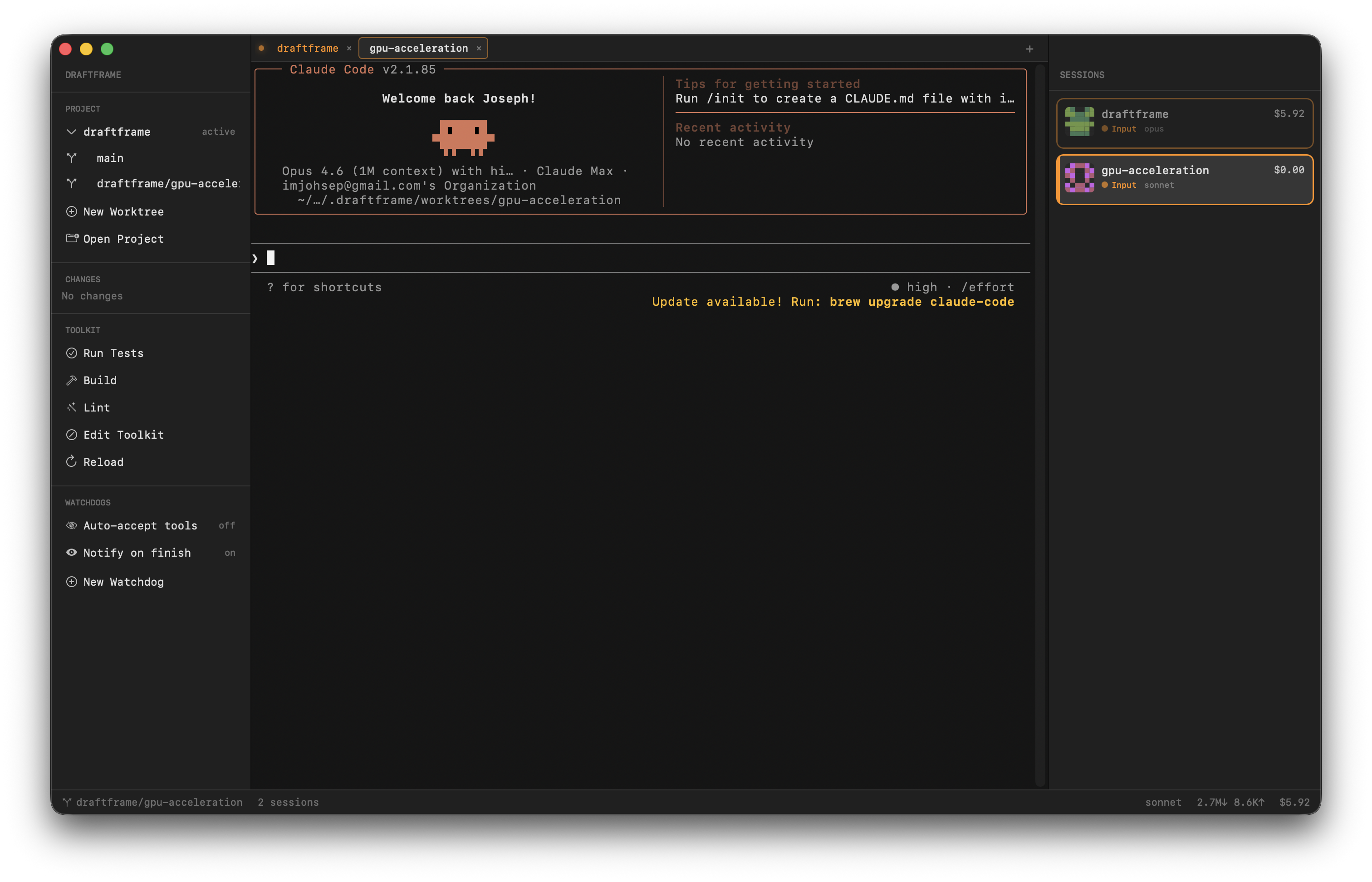Screen dimensions: 1372x882
Task: Run Tests from the Toolkit
Action: click(x=113, y=353)
